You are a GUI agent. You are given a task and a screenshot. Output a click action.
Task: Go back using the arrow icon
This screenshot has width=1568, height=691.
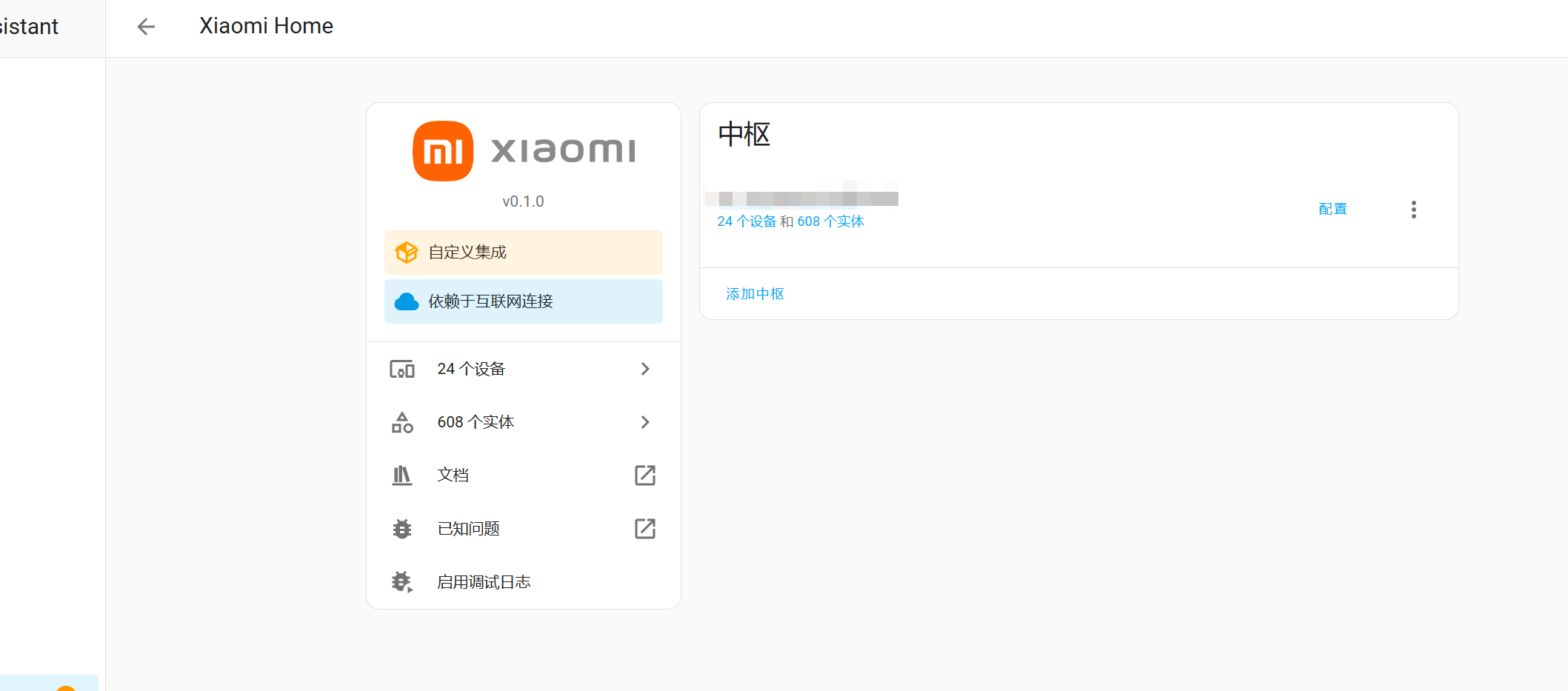tap(146, 27)
